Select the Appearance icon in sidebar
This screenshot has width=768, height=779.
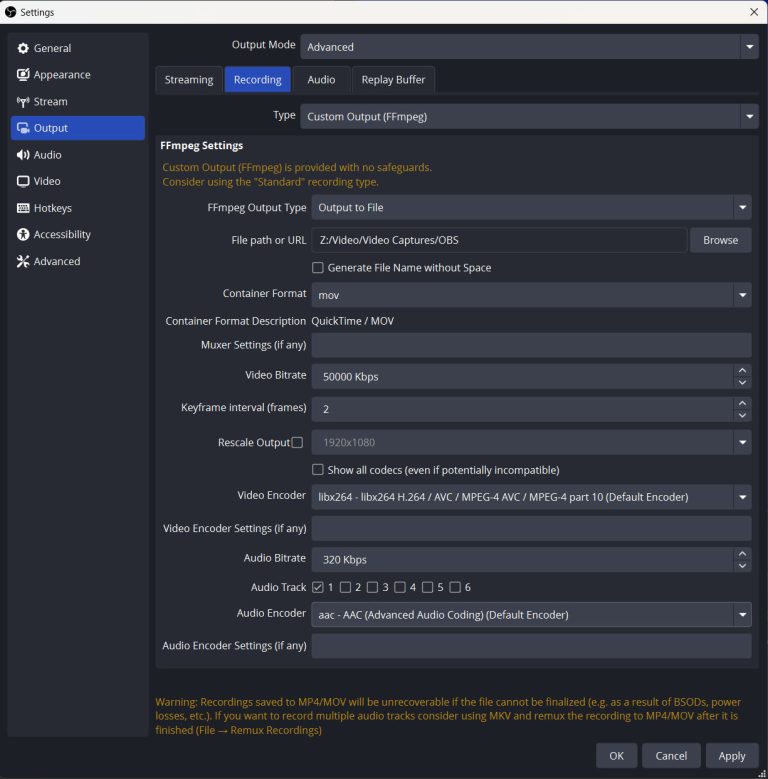[24, 75]
